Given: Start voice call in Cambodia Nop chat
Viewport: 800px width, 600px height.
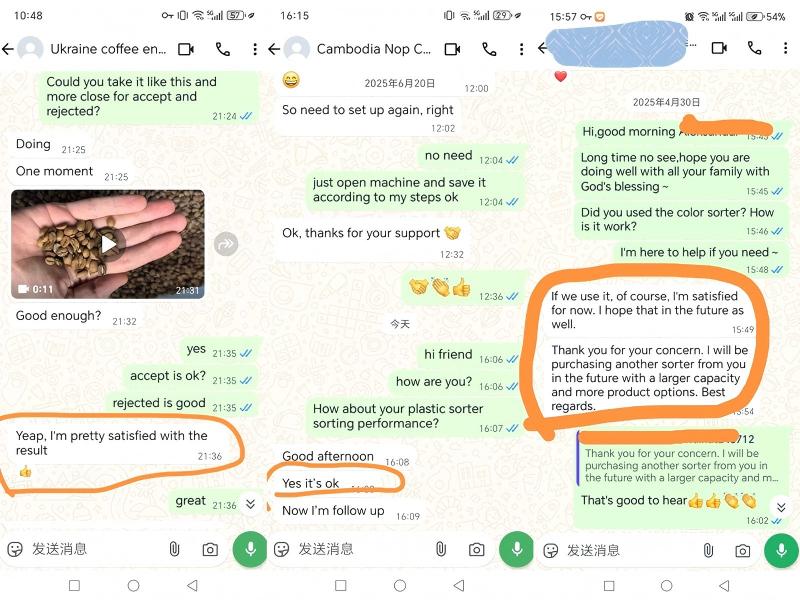Looking at the screenshot, I should pos(489,49).
